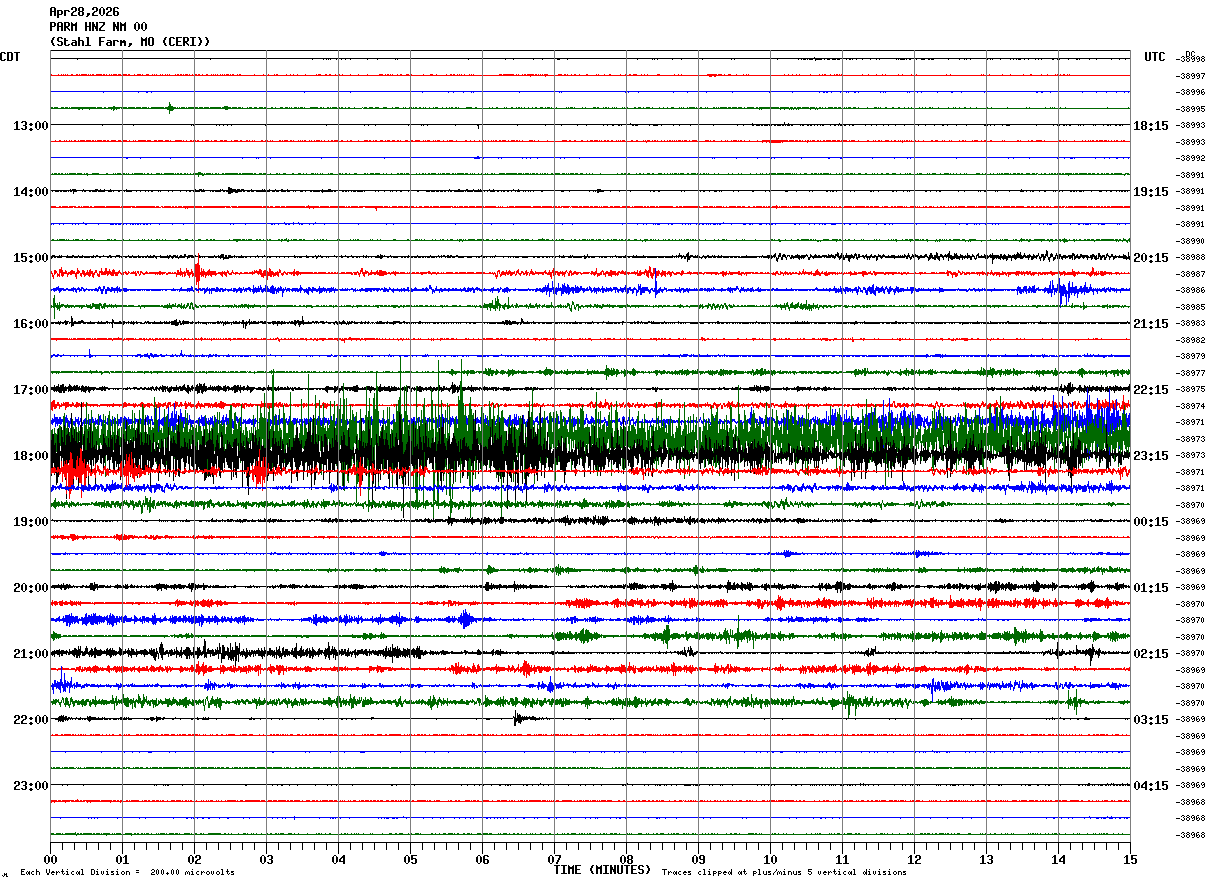Select the 18:00 CDT time label
Viewport: 1210px width, 886px height.
(x=31, y=456)
